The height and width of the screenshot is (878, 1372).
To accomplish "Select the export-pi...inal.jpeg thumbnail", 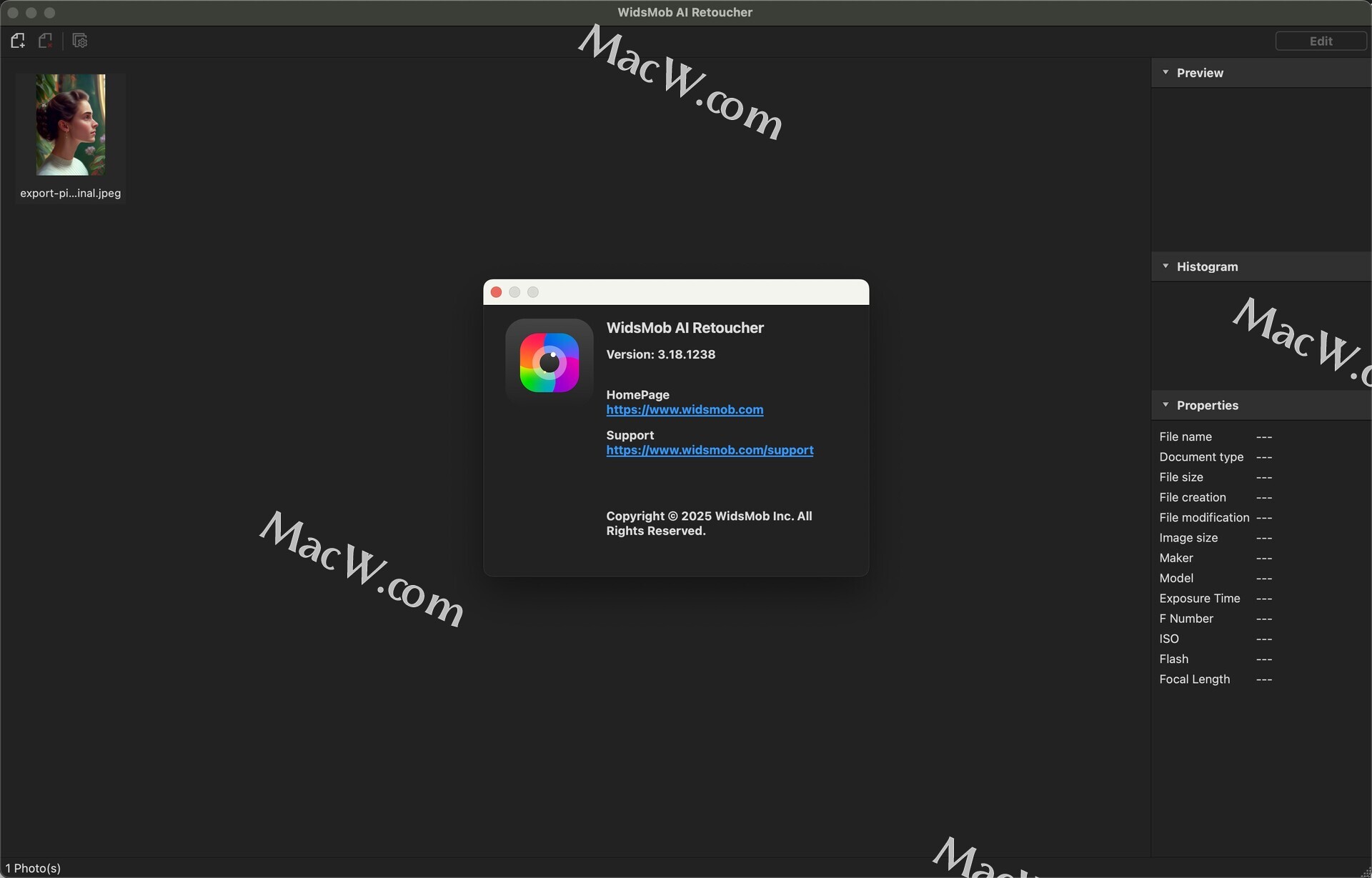I will [71, 125].
